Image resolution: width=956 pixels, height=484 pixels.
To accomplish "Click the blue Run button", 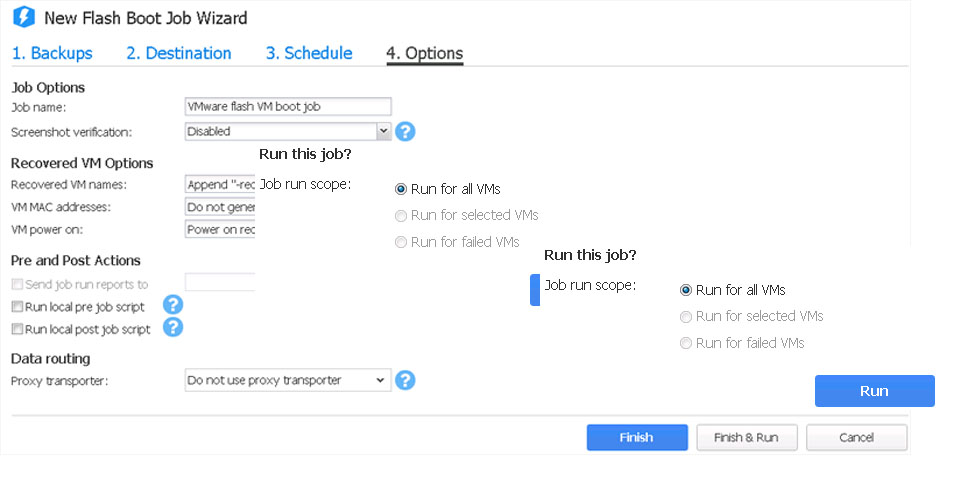I will pyautogui.click(x=874, y=391).
